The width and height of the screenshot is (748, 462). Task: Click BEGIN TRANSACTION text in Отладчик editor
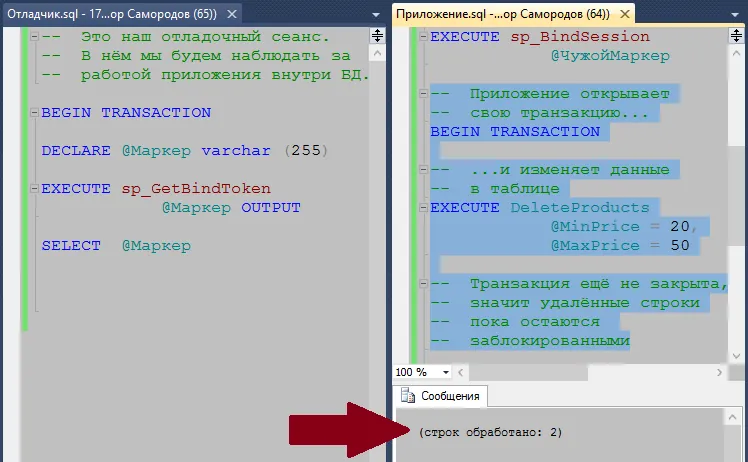[x=126, y=113]
